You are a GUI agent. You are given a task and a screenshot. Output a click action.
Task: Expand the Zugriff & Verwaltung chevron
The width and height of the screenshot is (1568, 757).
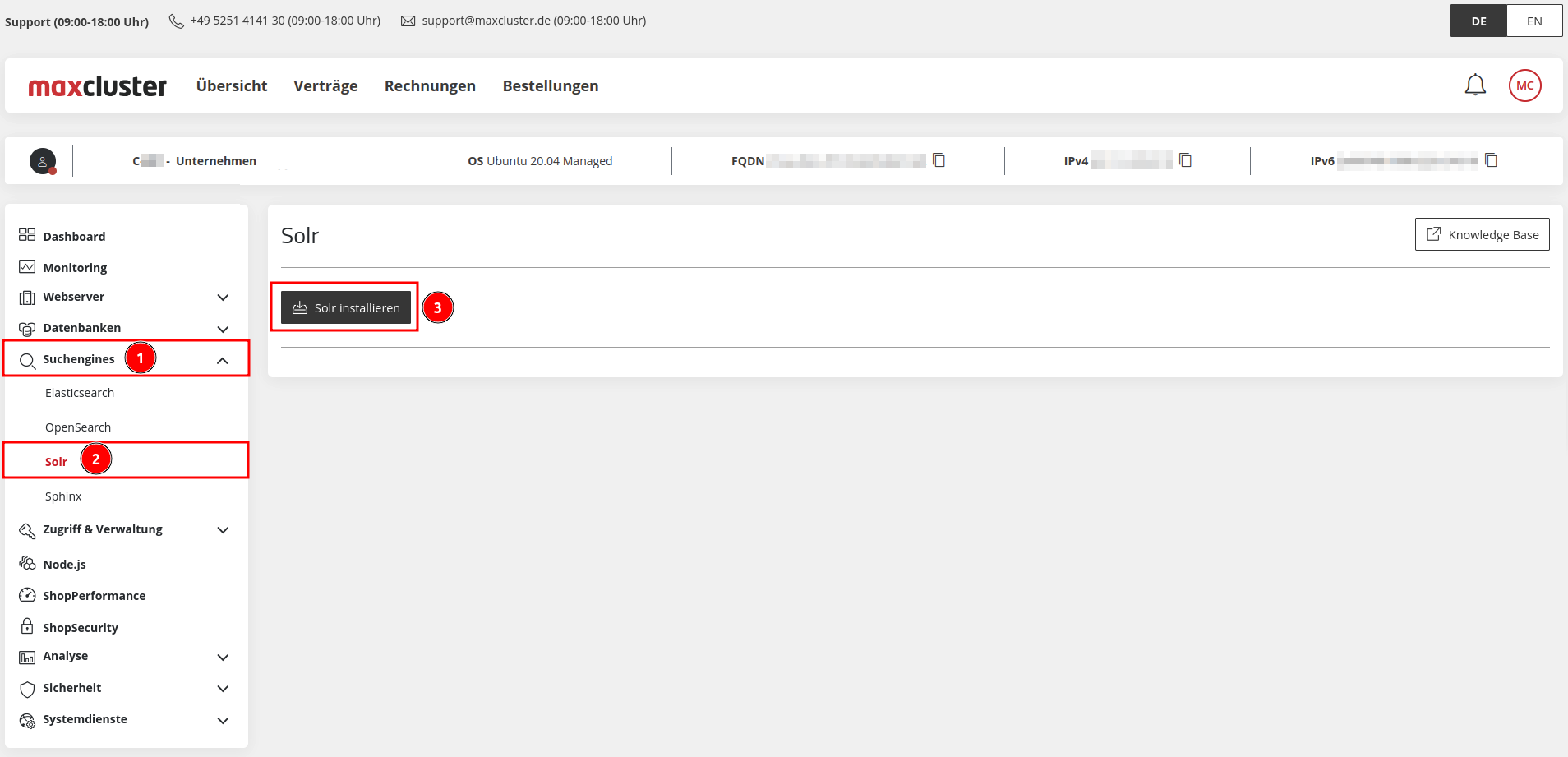[x=223, y=530]
